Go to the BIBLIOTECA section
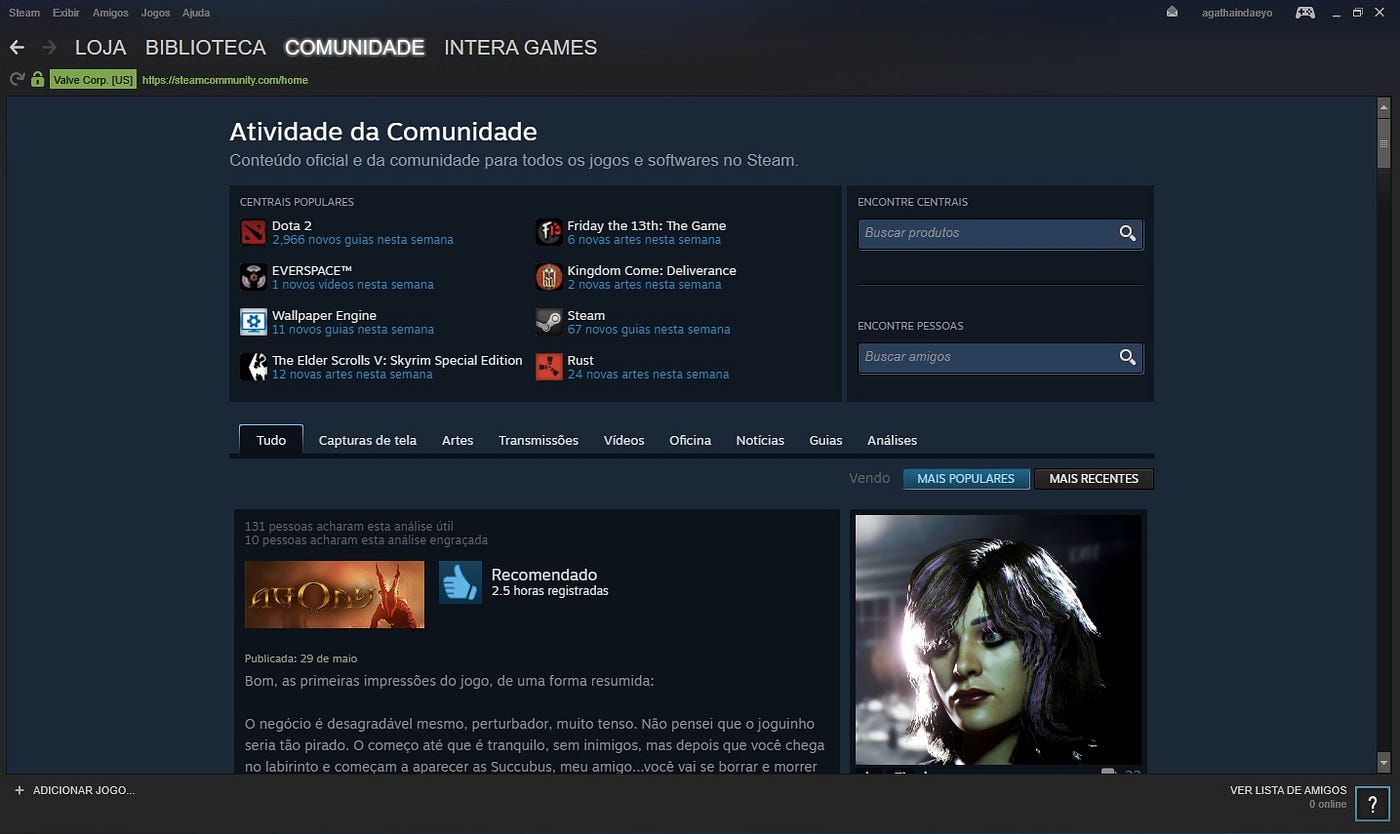The height and width of the screenshot is (834, 1400). pyautogui.click(x=205, y=47)
